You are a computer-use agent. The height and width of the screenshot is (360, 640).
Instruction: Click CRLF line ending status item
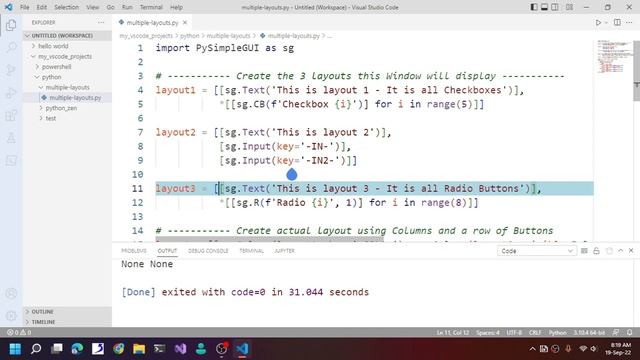tap(535, 333)
